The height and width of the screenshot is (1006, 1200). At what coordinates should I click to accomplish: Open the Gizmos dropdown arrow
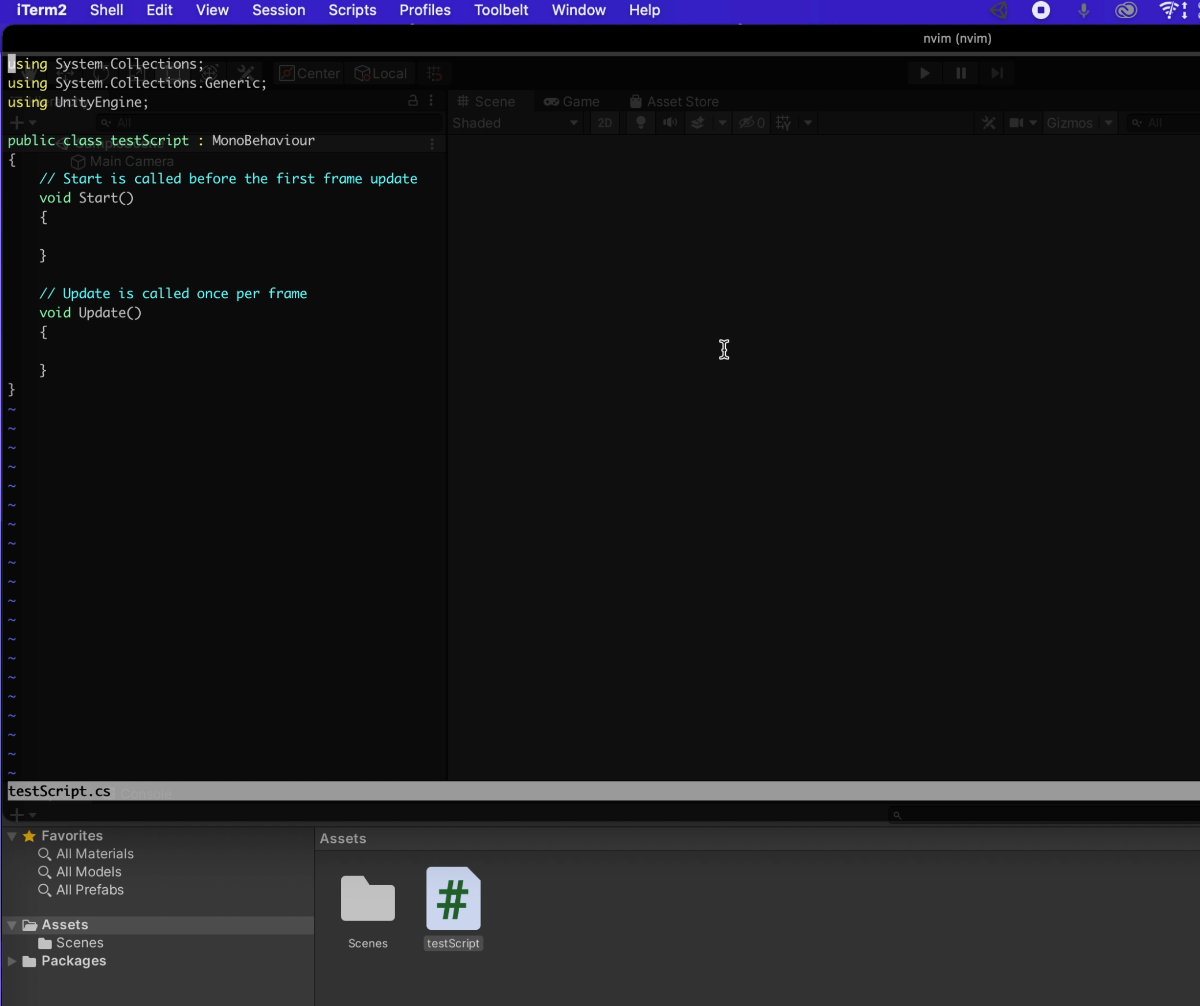[x=1109, y=123]
